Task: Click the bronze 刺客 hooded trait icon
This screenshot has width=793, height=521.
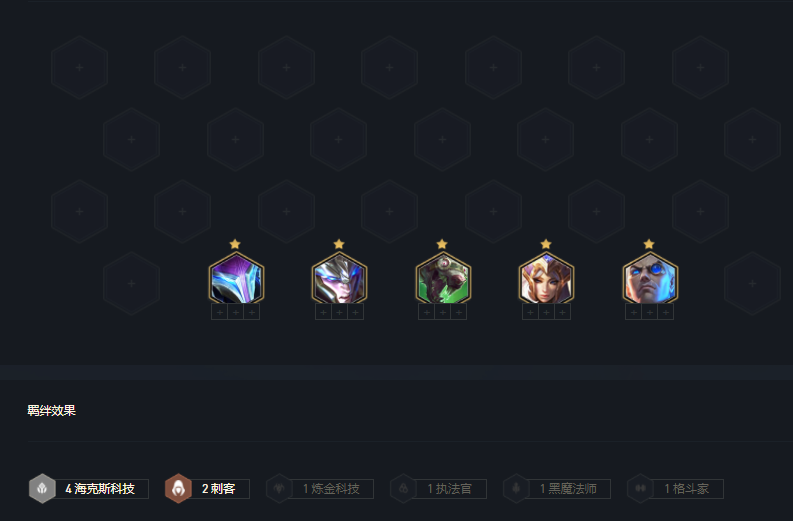Action: coord(179,489)
